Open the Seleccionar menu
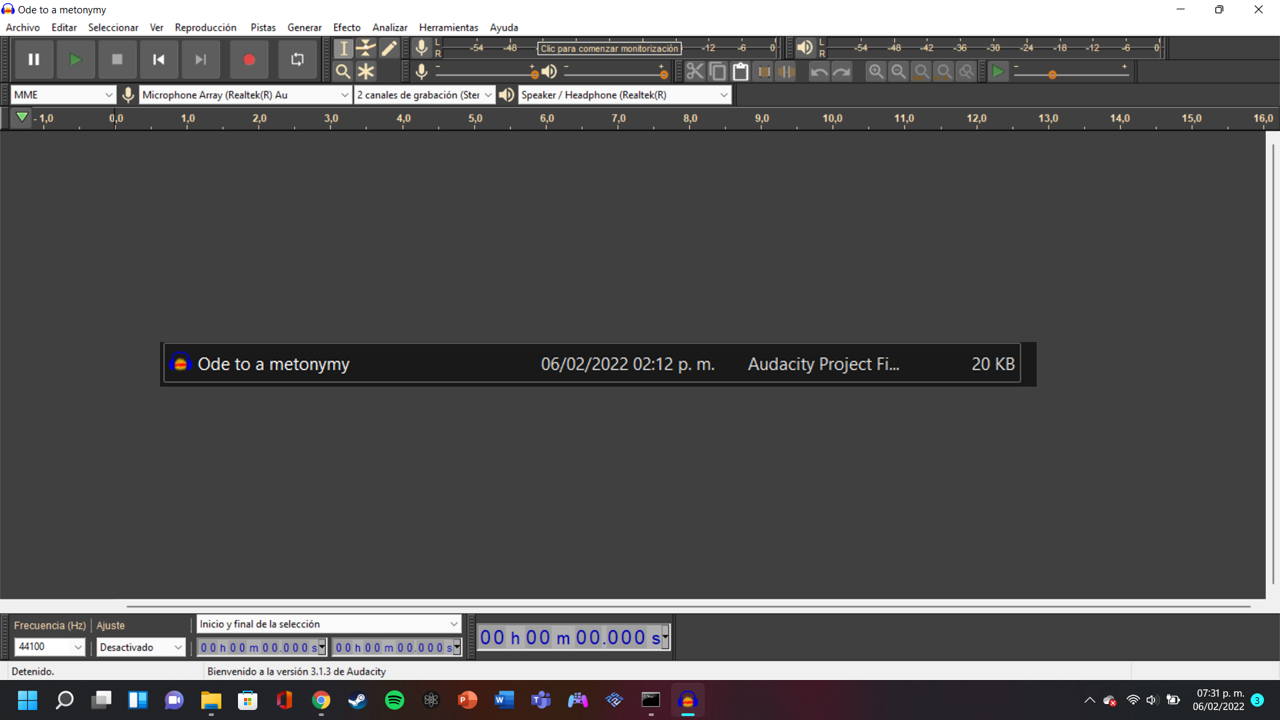 [113, 27]
